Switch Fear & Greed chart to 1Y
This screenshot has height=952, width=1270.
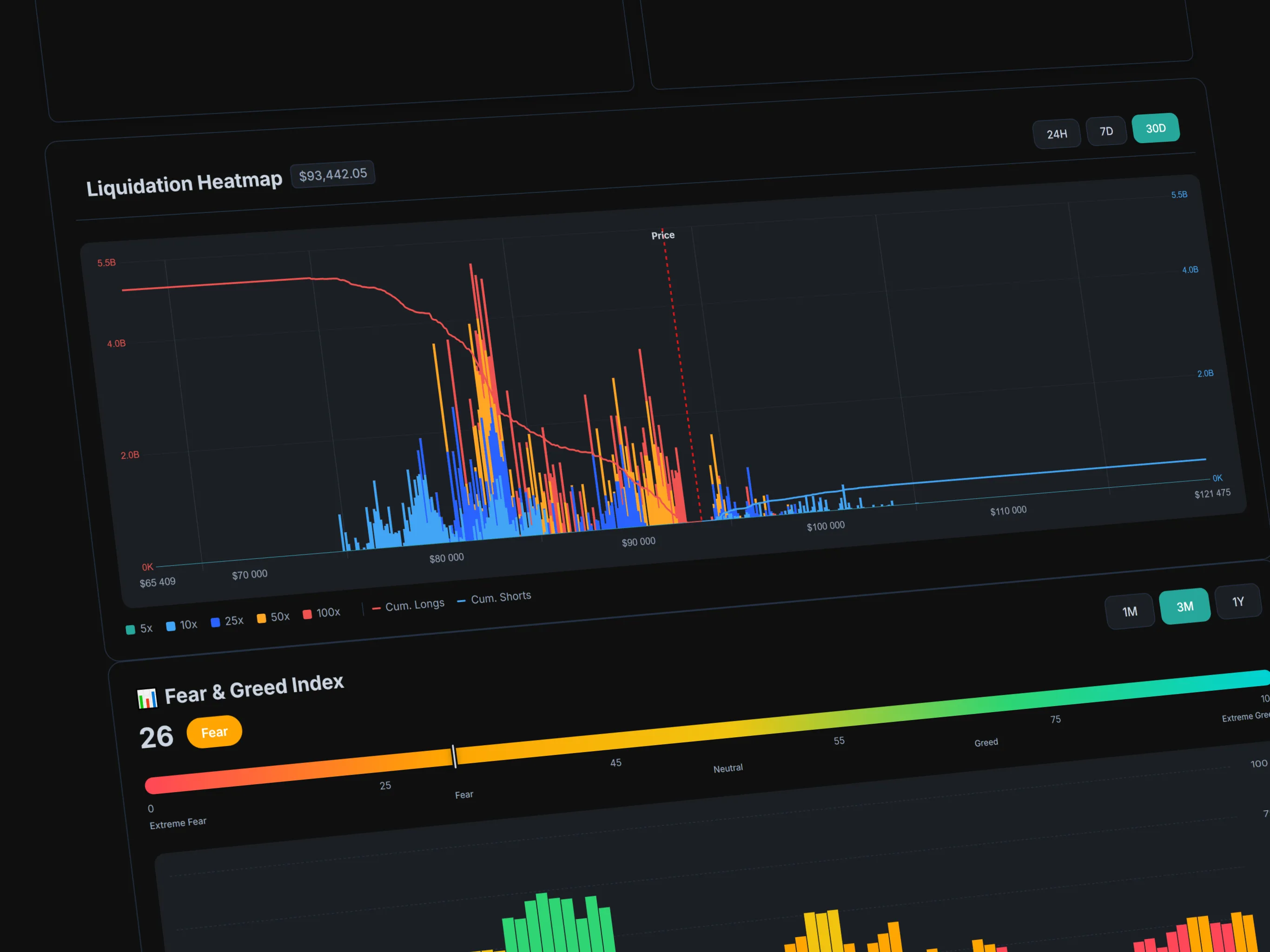(1238, 602)
